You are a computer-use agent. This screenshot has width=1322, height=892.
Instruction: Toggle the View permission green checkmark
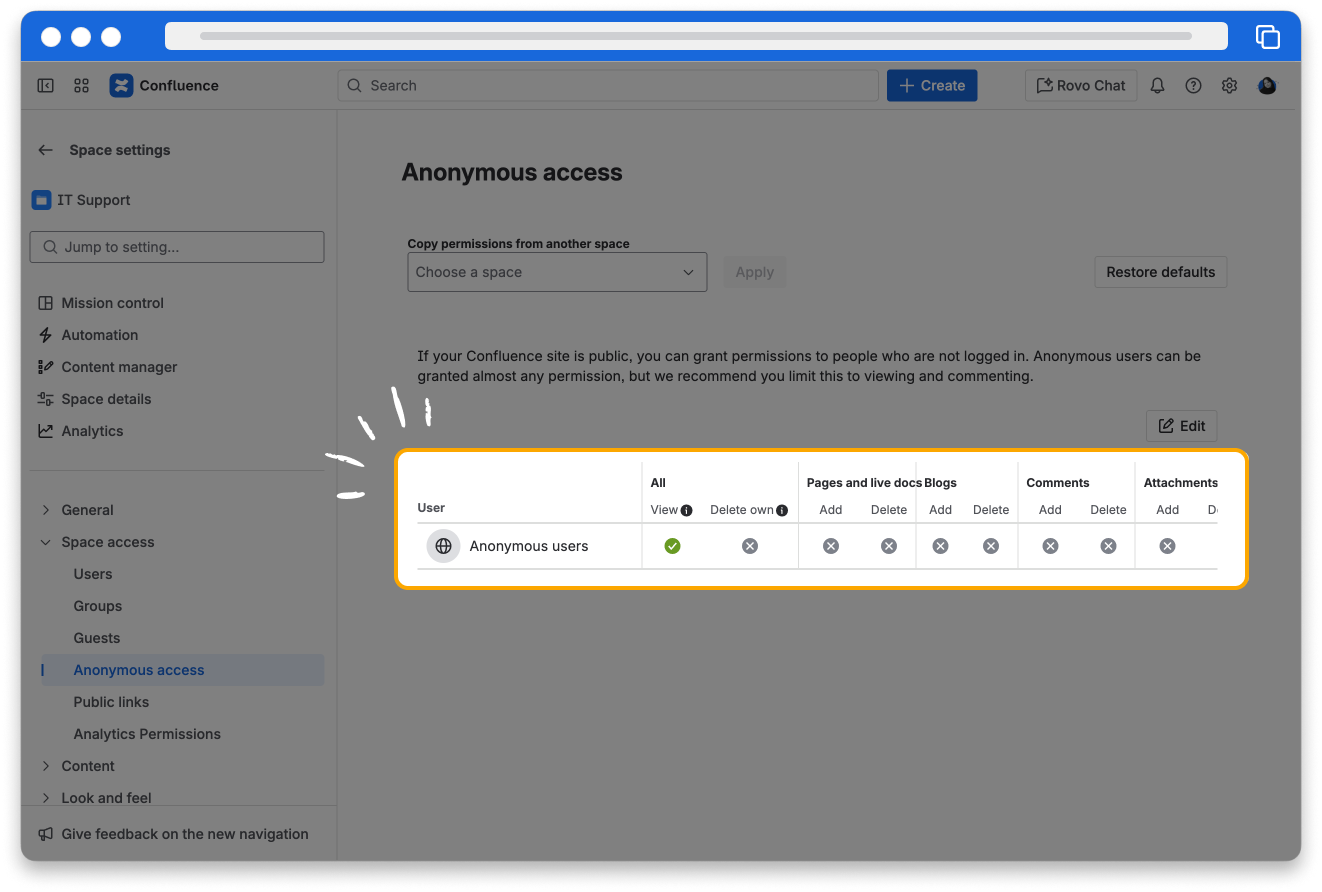click(672, 546)
